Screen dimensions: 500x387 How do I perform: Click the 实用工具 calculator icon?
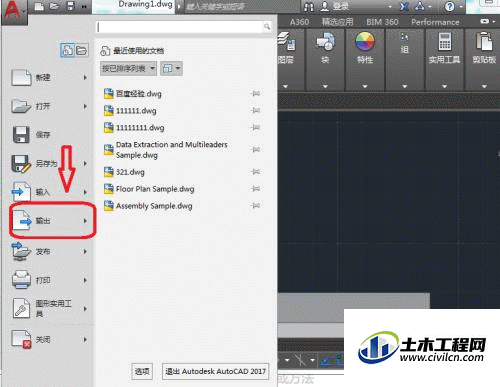point(445,41)
